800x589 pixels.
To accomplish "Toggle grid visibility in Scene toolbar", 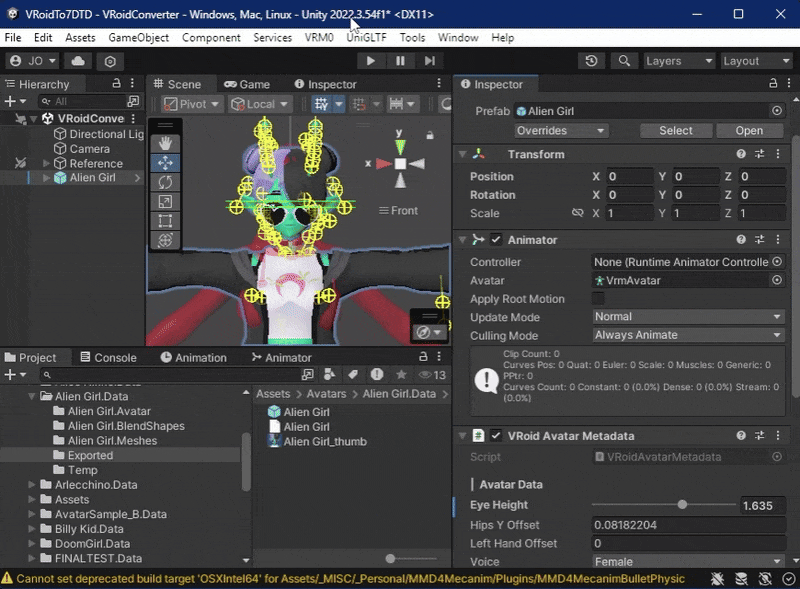I will (x=321, y=104).
